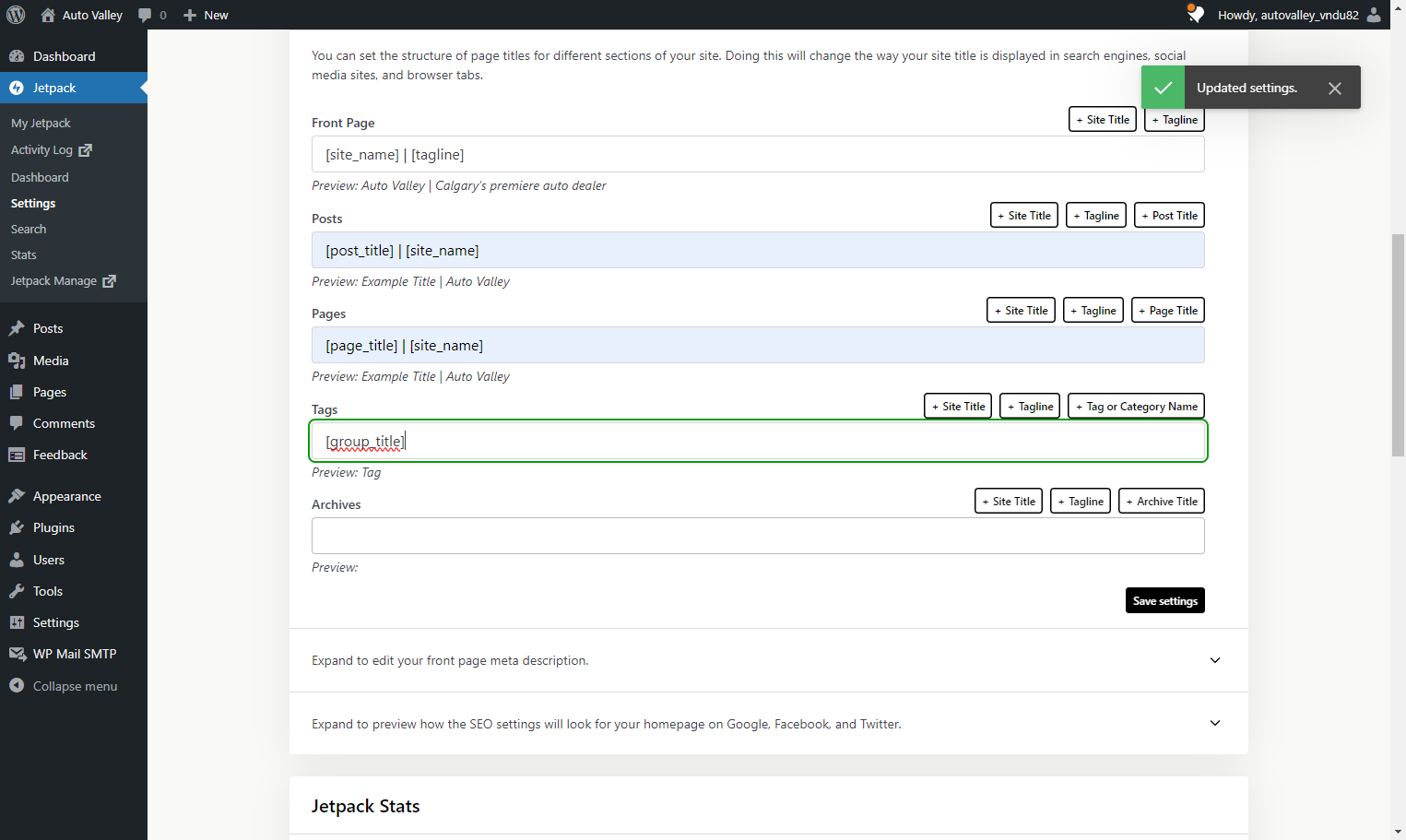The image size is (1406, 840).
Task: Dismiss the Updated settings notification
Action: pos(1335,89)
